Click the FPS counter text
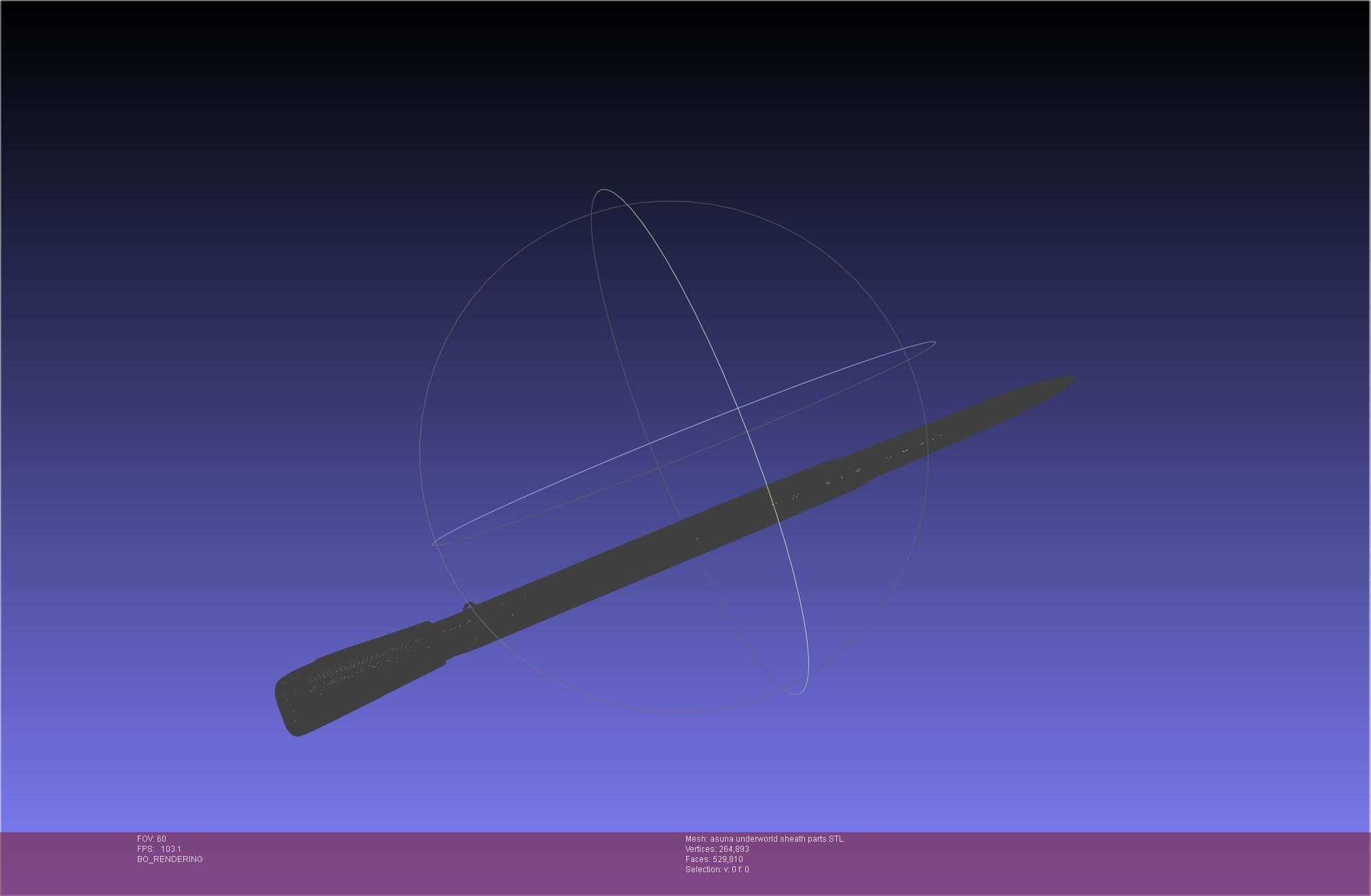The image size is (1371, 896). pos(159,849)
